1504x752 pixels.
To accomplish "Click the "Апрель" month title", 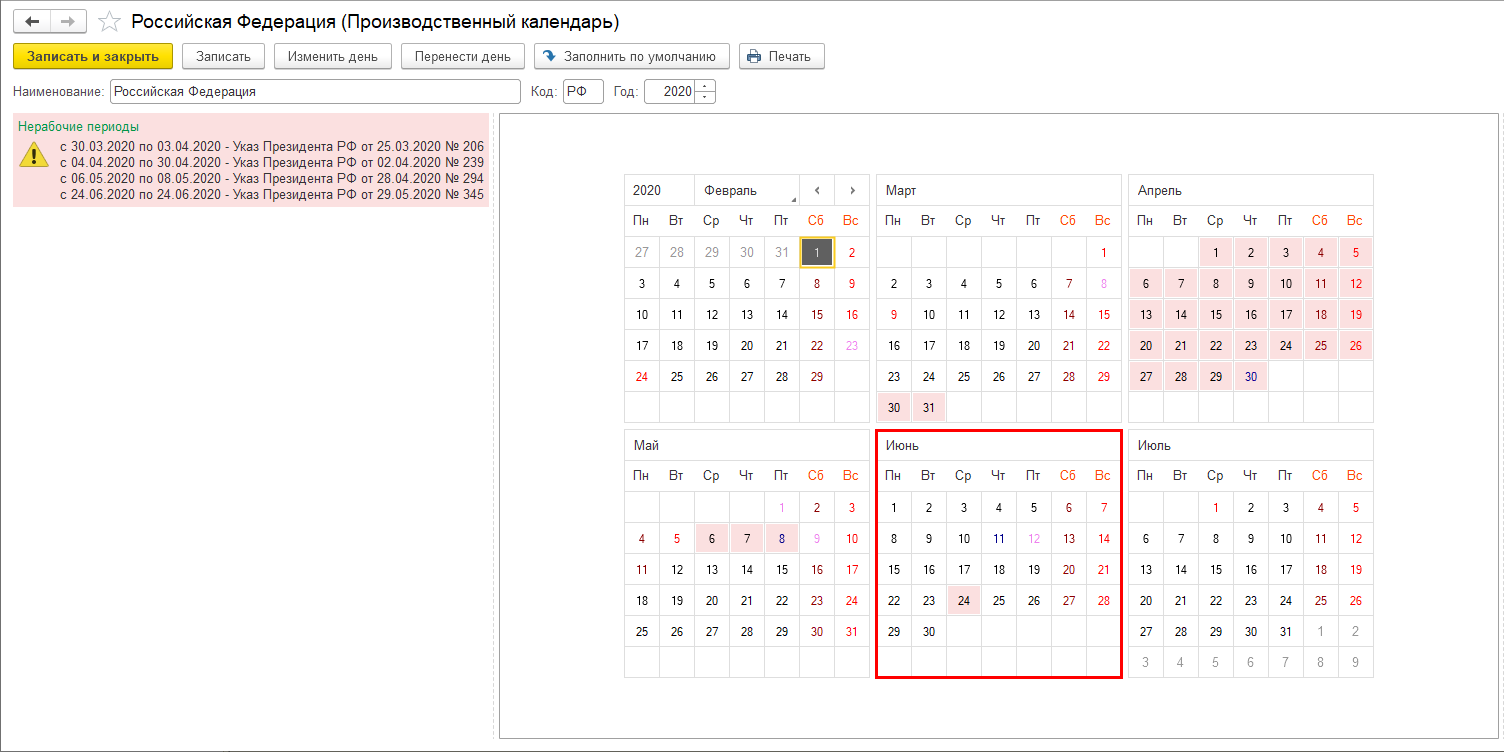I will click(x=1160, y=190).
